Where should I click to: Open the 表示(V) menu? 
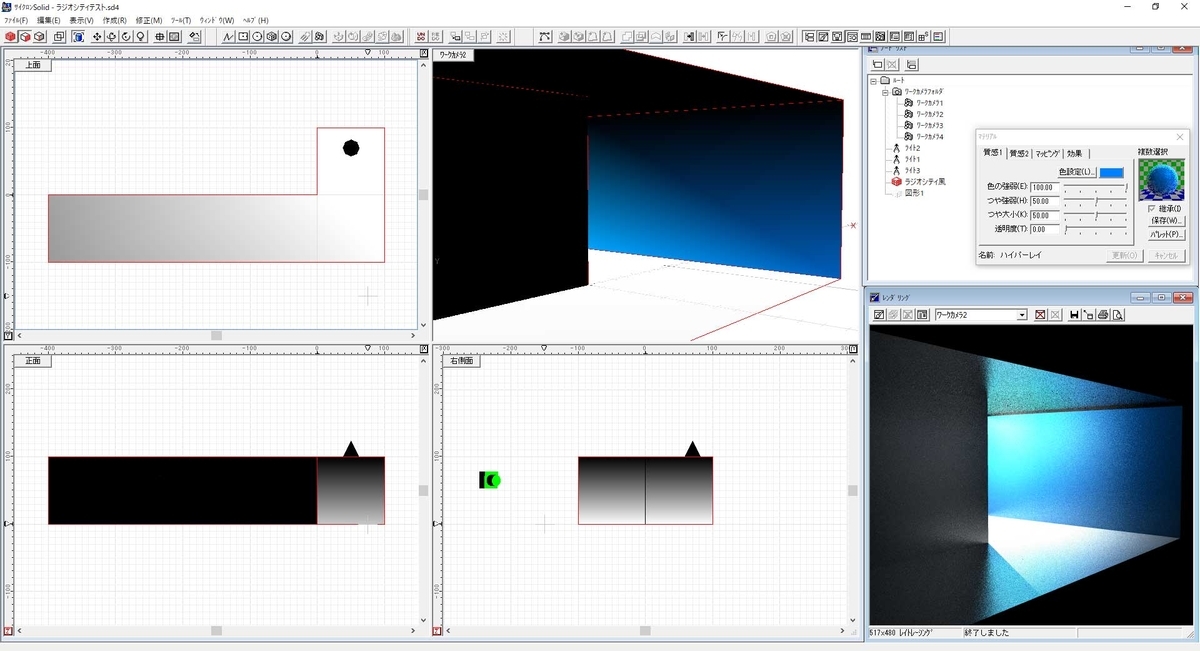(x=81, y=20)
